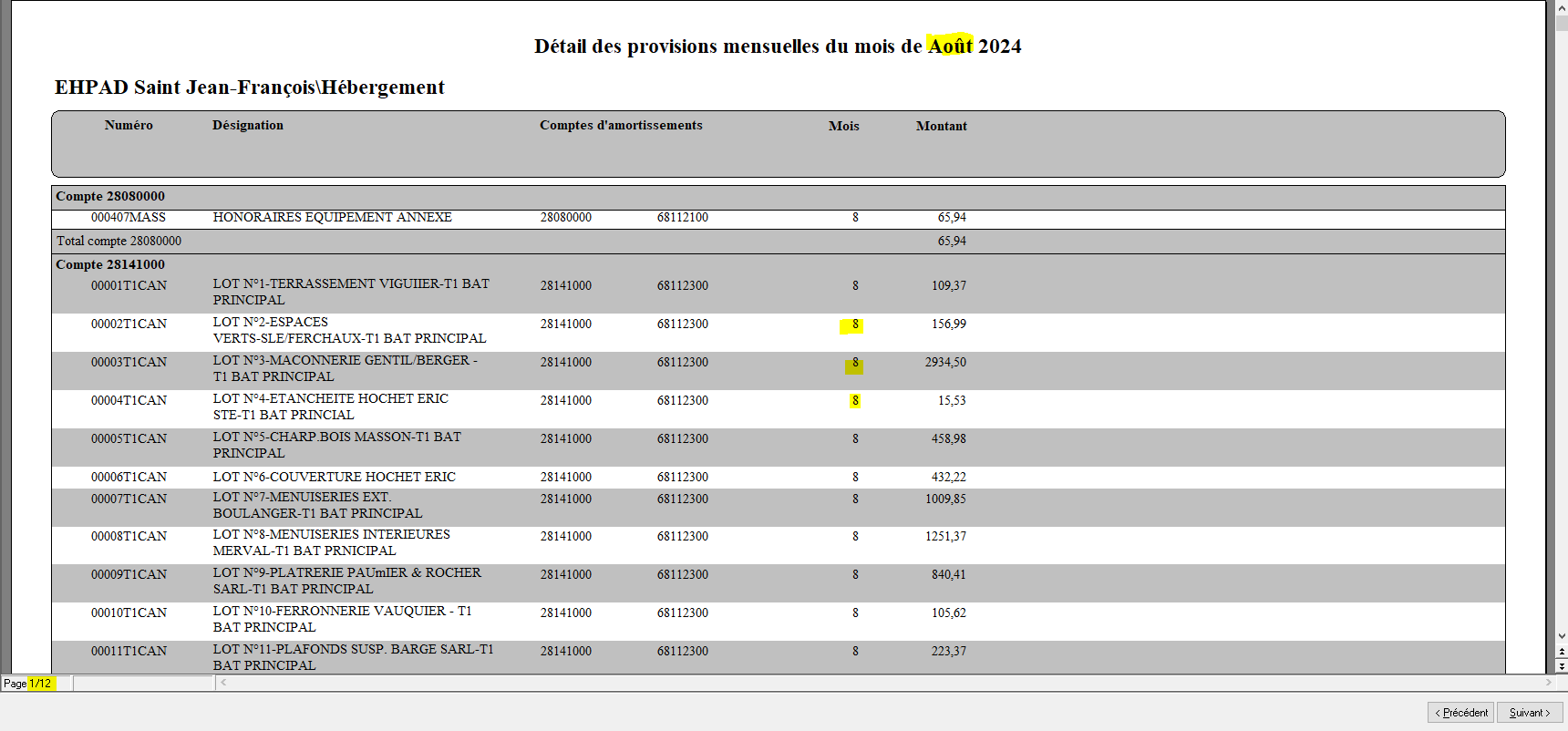
Task: Click the Total compte 28080000 row label
Action: [119, 242]
